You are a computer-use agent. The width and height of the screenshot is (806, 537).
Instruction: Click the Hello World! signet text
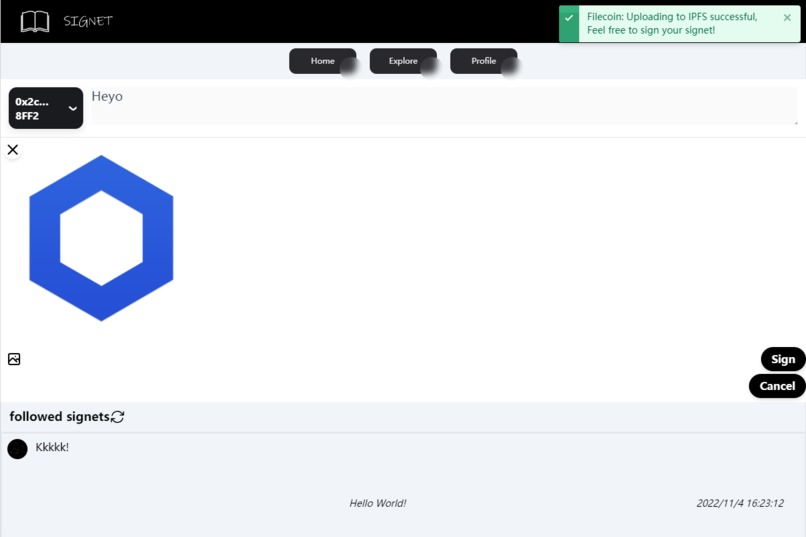coord(378,503)
